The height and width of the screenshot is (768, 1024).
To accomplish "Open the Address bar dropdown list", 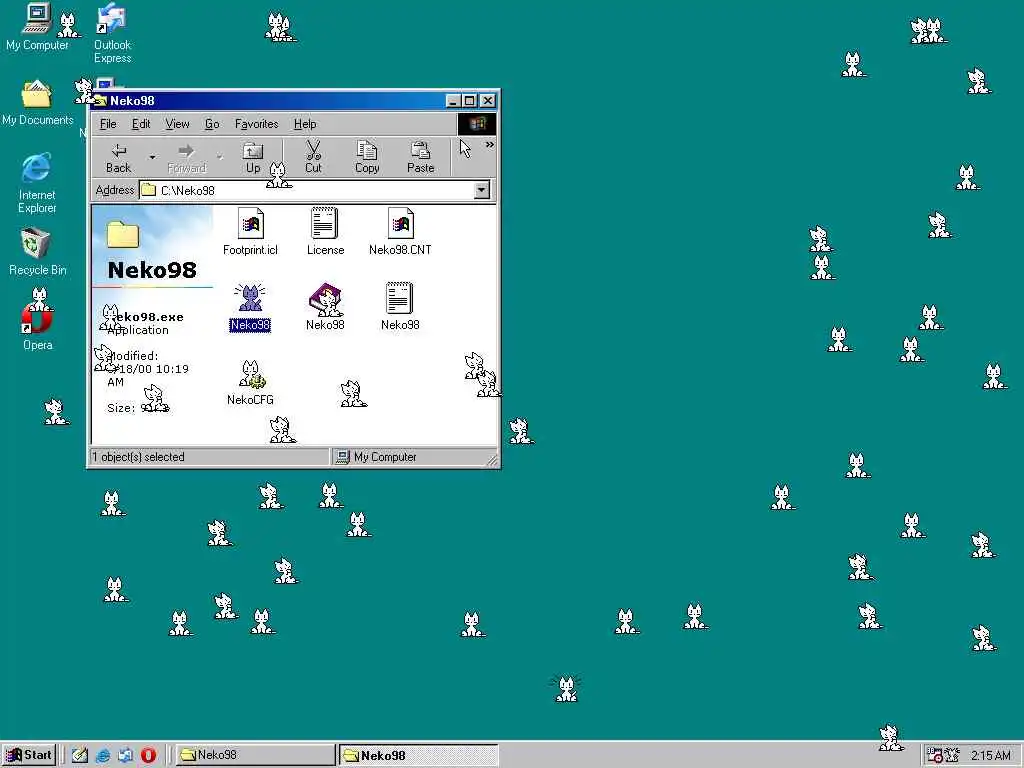I will coord(481,190).
